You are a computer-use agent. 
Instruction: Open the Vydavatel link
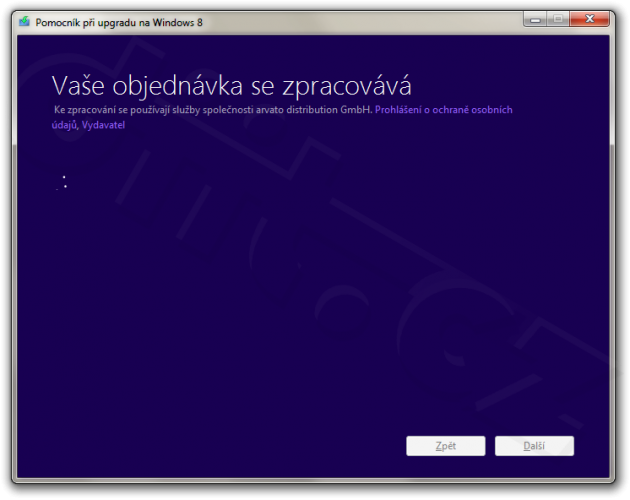pos(103,125)
